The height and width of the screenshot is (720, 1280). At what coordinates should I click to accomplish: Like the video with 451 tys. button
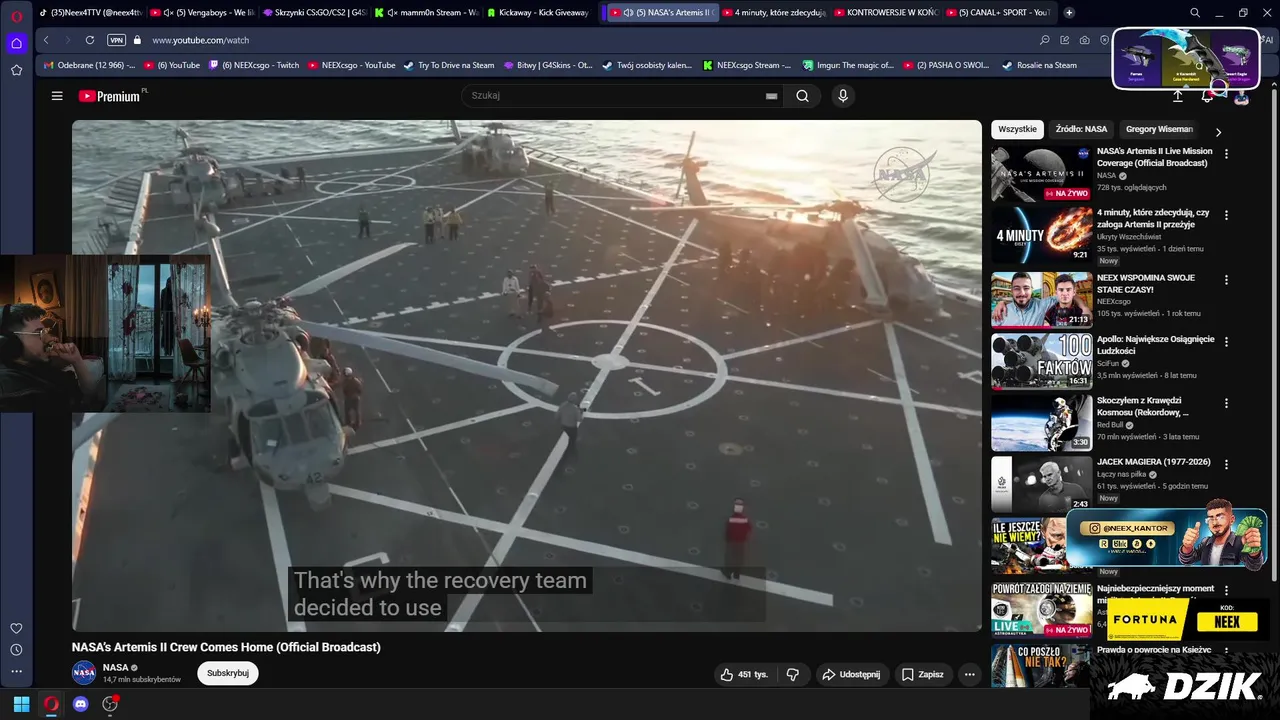(x=744, y=675)
